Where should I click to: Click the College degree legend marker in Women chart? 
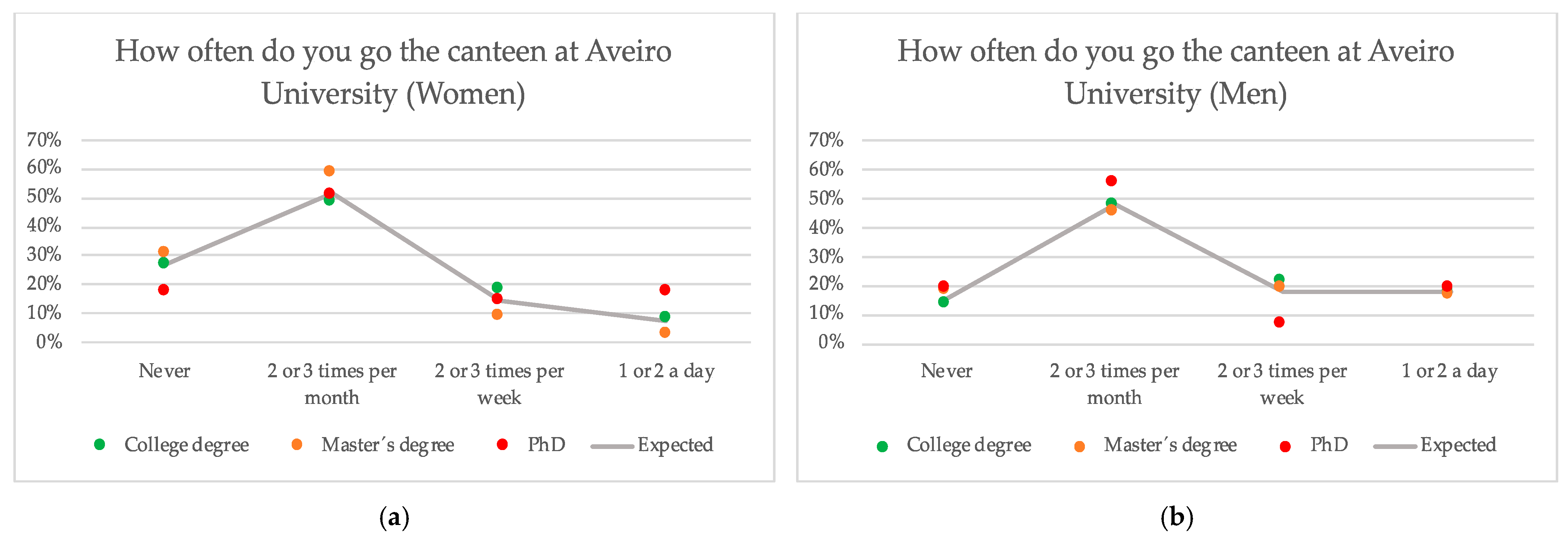click(100, 445)
